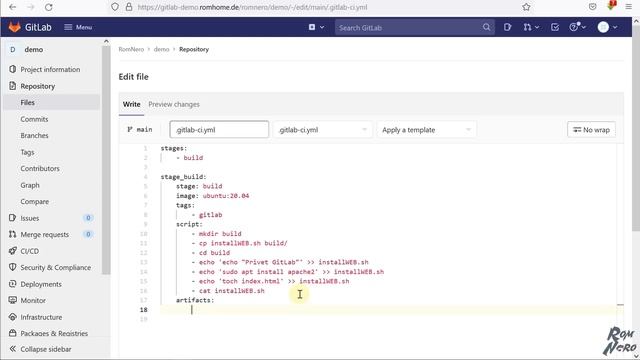Image resolution: width=640 pixels, height=360 pixels.
Task: Open the Firefox application menu
Action: (629, 7)
